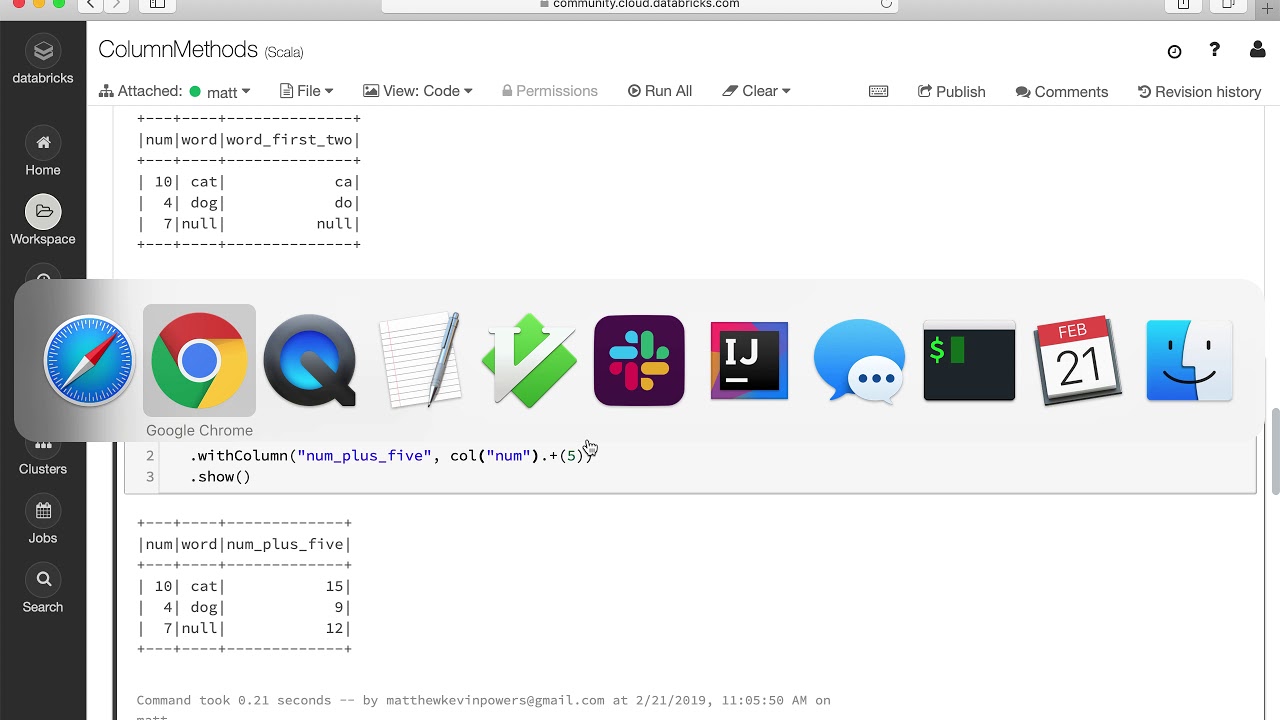Switch to IntelliJ IDEA in app switcher
The image size is (1280, 720).
[749, 361]
